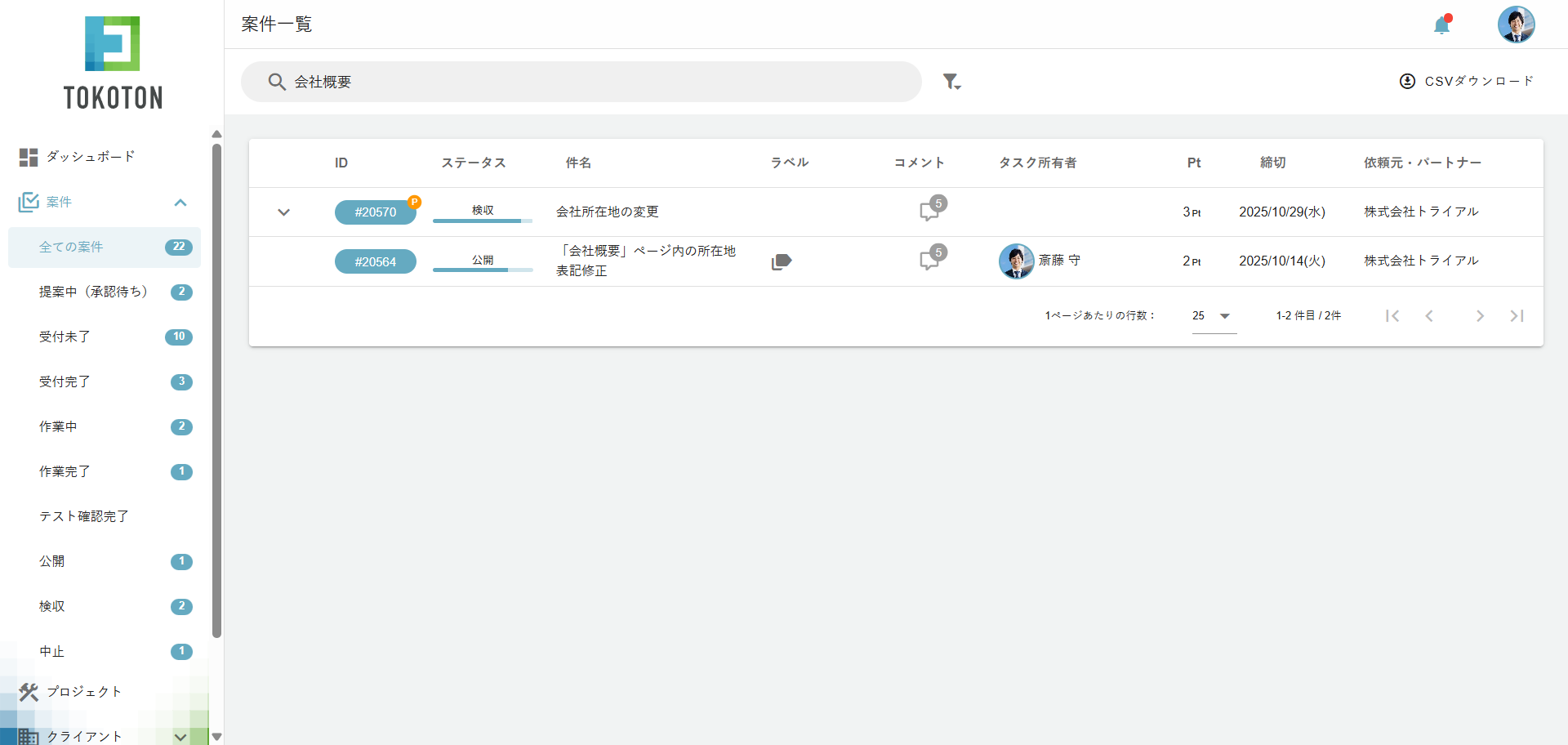Click the status bar labeled 検収

coord(482,214)
